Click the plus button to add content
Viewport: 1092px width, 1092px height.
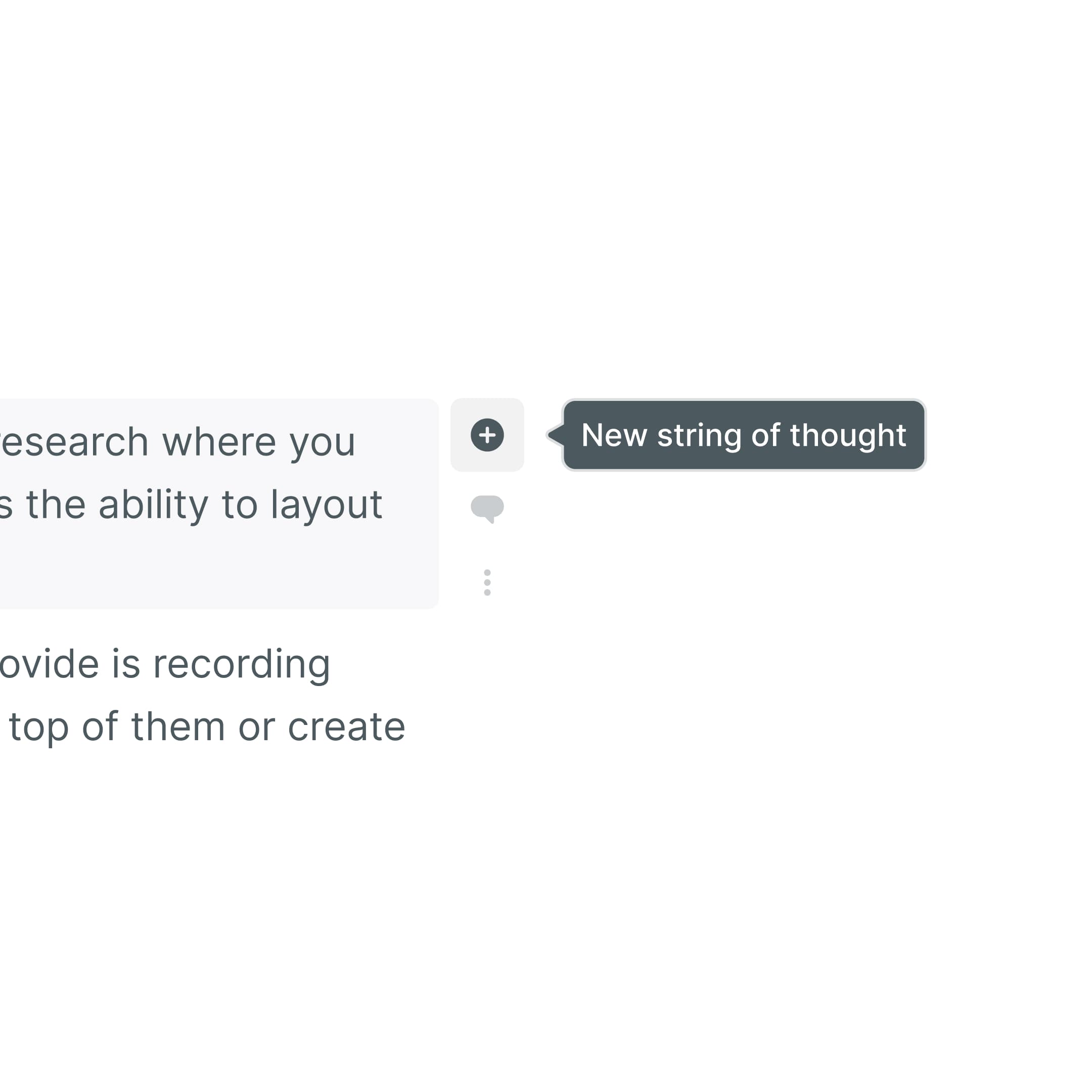[x=487, y=434]
